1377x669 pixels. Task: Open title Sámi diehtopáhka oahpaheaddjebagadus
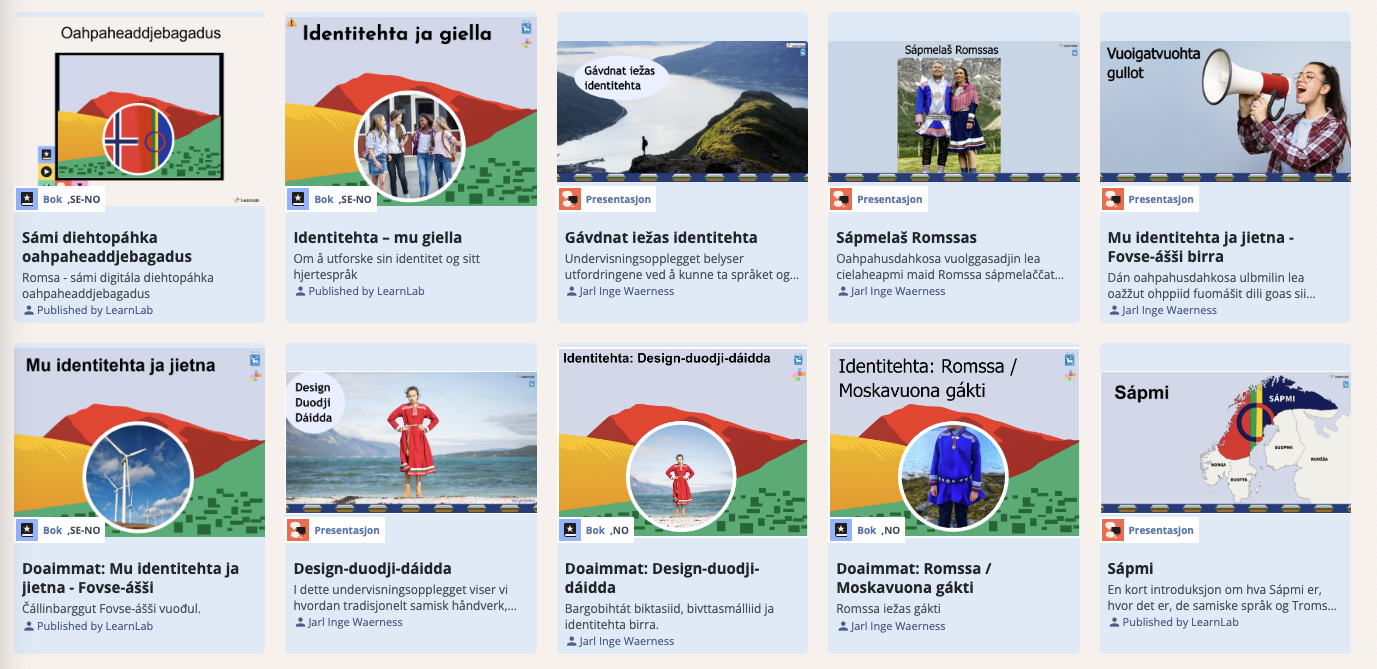pos(106,247)
